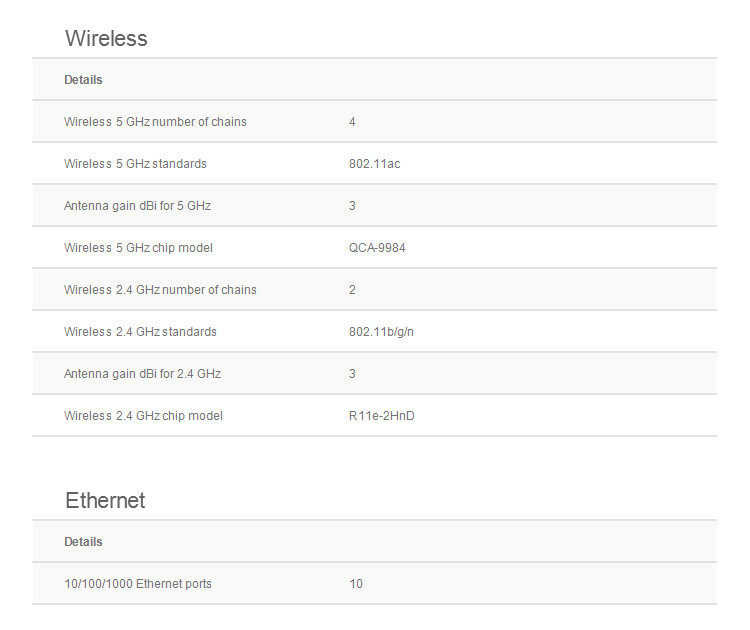Select the 802.11ac value
Screen dimensions: 750x630
pos(375,164)
